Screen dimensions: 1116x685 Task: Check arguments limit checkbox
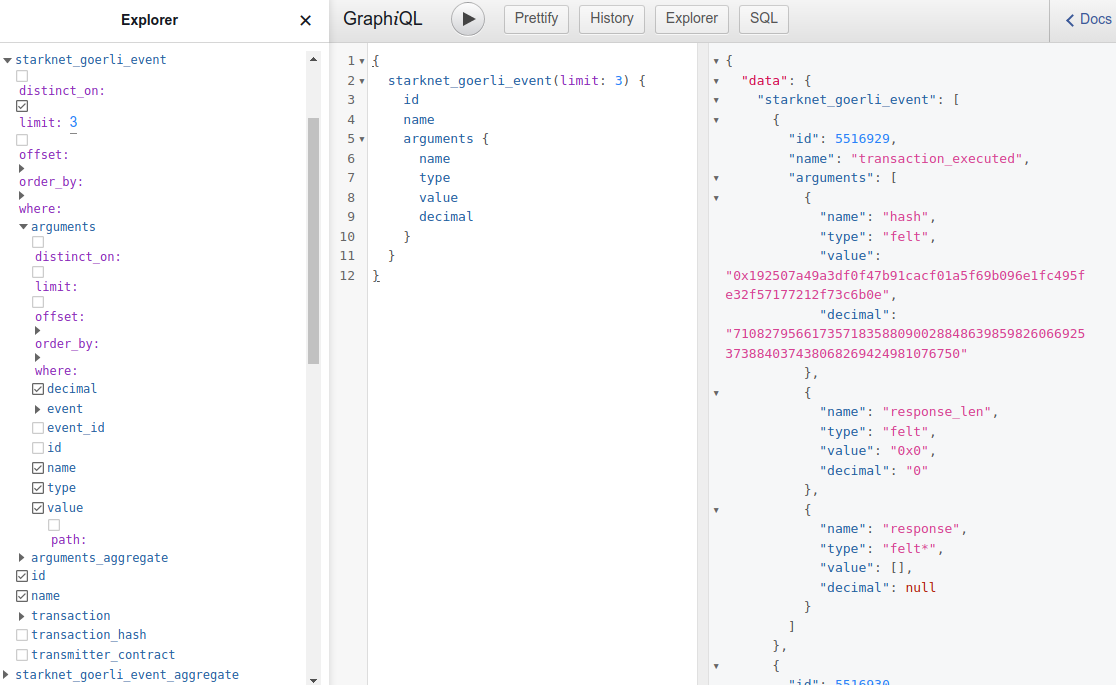click(38, 272)
